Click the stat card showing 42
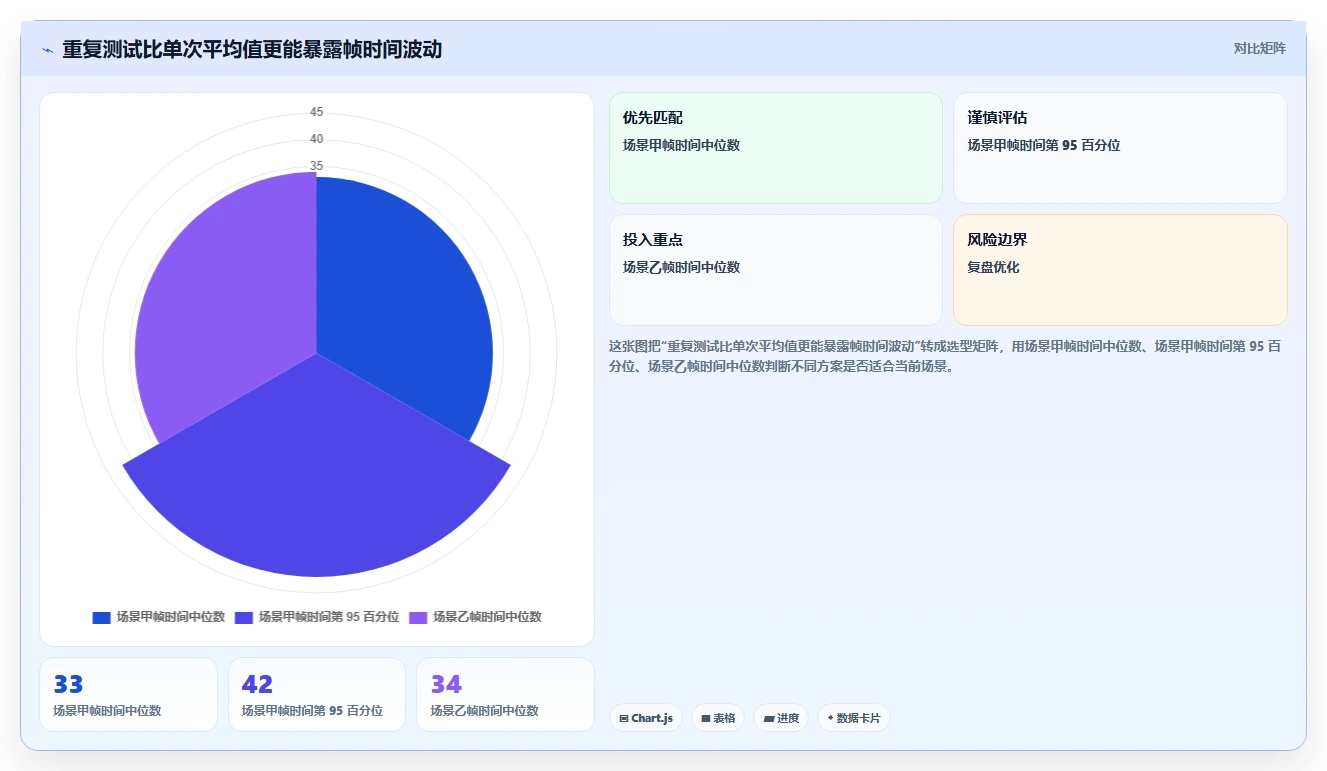1327x771 pixels. (x=317, y=694)
